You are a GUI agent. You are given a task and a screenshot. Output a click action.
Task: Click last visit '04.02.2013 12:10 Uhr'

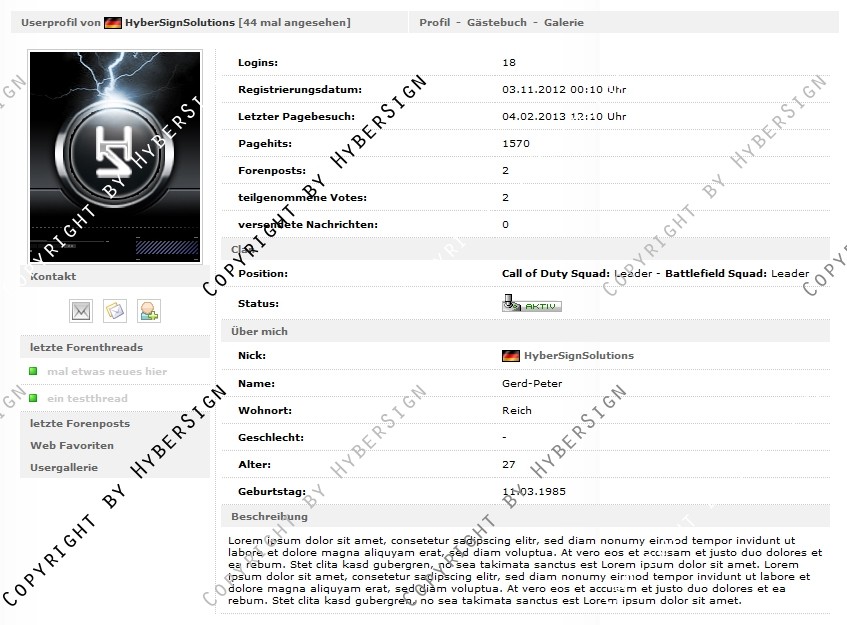pos(564,117)
